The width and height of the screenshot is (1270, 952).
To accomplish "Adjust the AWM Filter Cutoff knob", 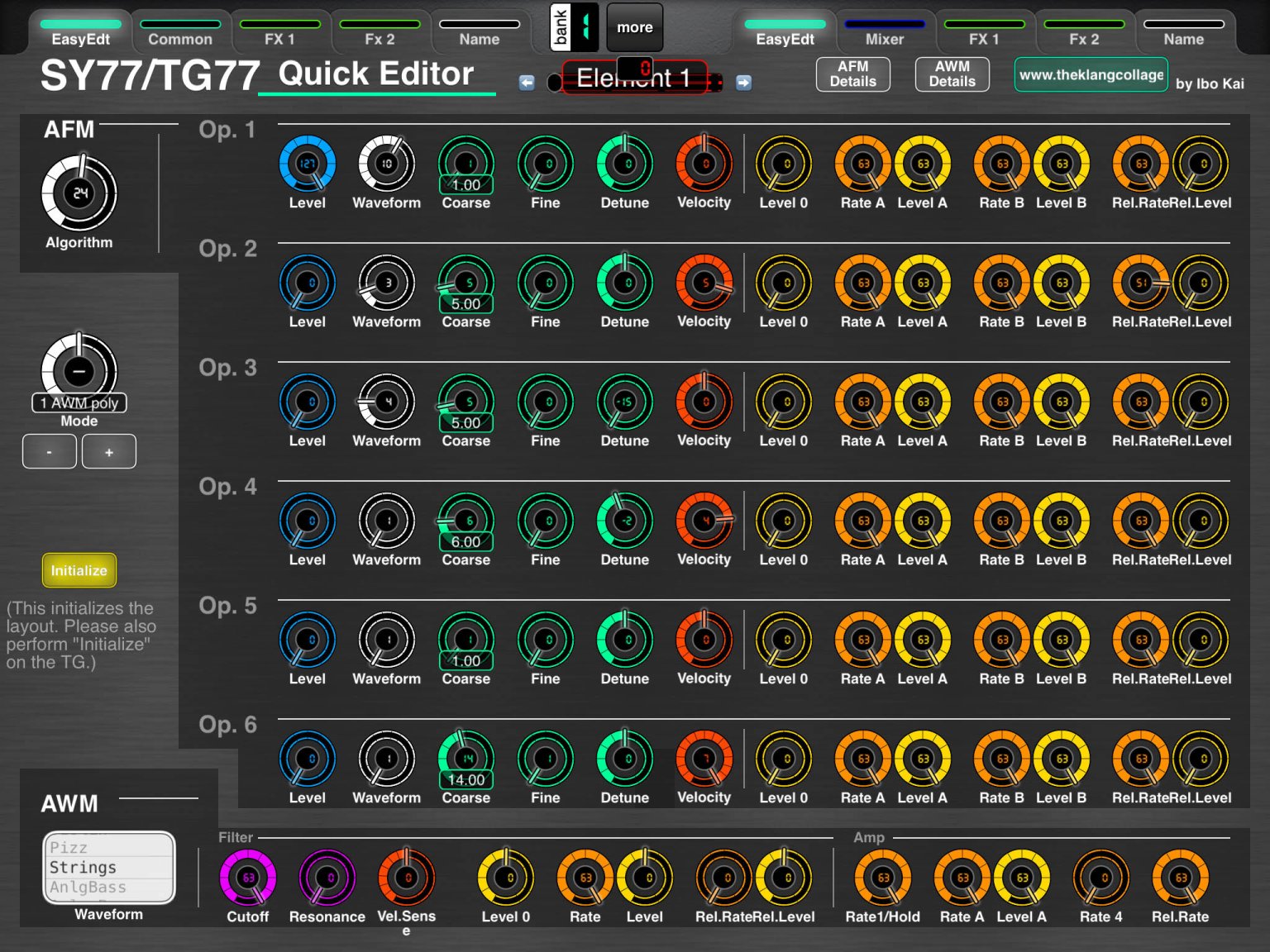I will [x=248, y=878].
